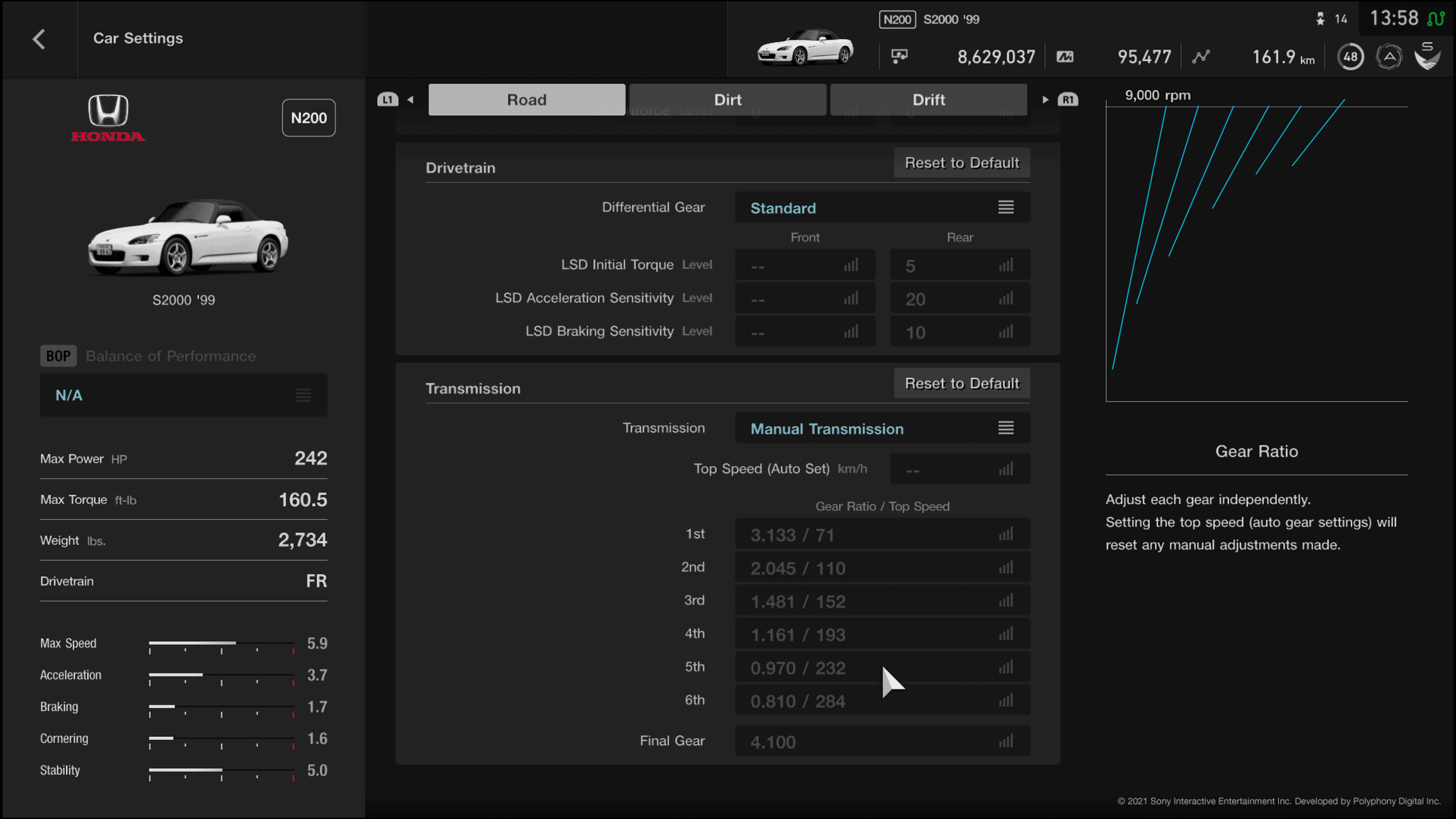Screen dimensions: 1456x819
Task: Reset Transmission settings to default
Action: (x=962, y=383)
